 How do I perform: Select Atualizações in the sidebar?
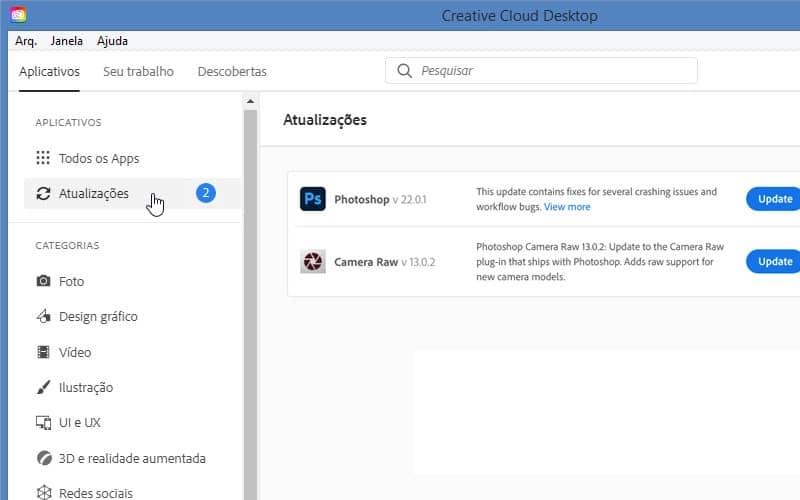pyautogui.click(x=132, y=193)
